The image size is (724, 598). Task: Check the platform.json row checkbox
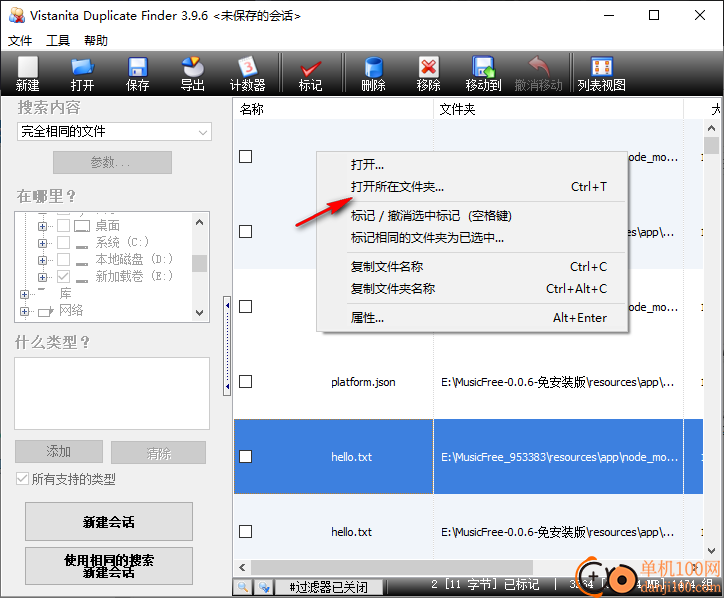click(246, 381)
